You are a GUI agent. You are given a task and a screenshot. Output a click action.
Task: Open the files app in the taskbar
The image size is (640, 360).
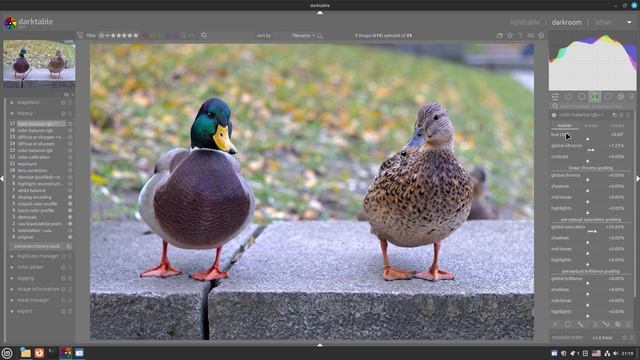25,353
